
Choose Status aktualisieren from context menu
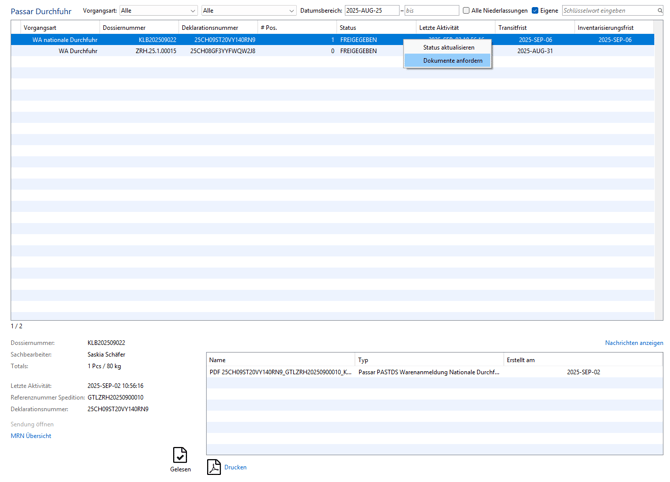coord(448,47)
